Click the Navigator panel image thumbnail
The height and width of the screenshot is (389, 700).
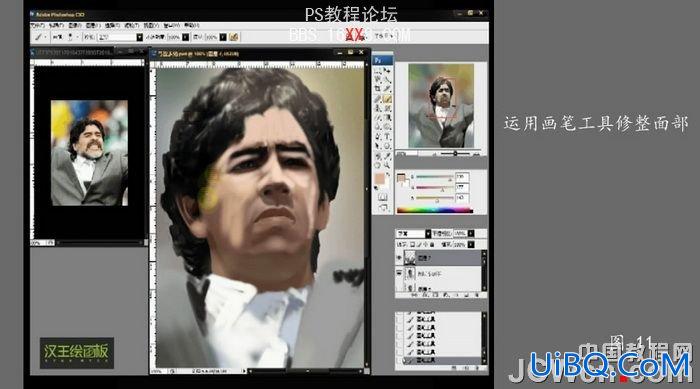pos(441,105)
